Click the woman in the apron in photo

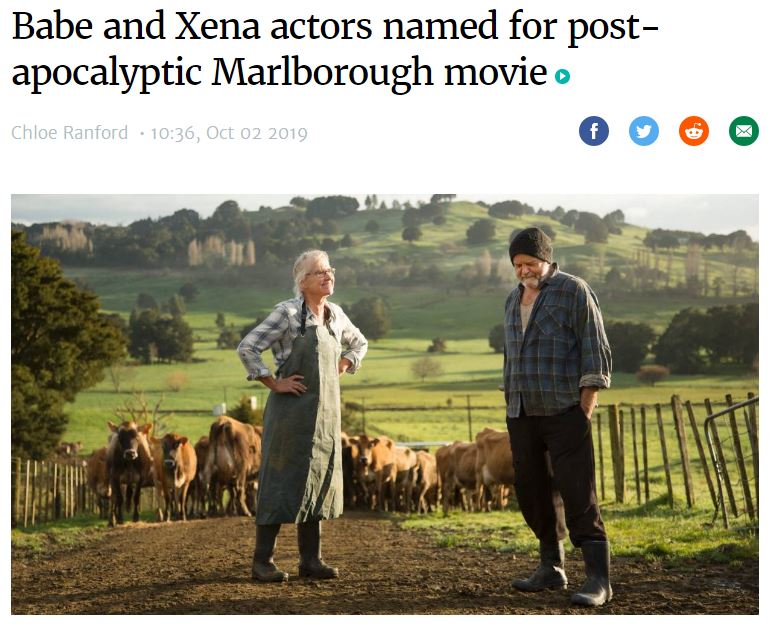pos(302,413)
